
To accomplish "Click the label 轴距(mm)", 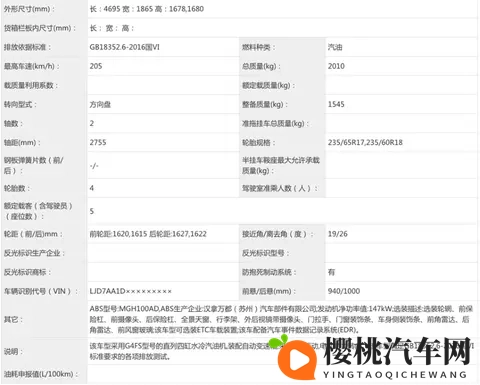I will [x=22, y=143].
